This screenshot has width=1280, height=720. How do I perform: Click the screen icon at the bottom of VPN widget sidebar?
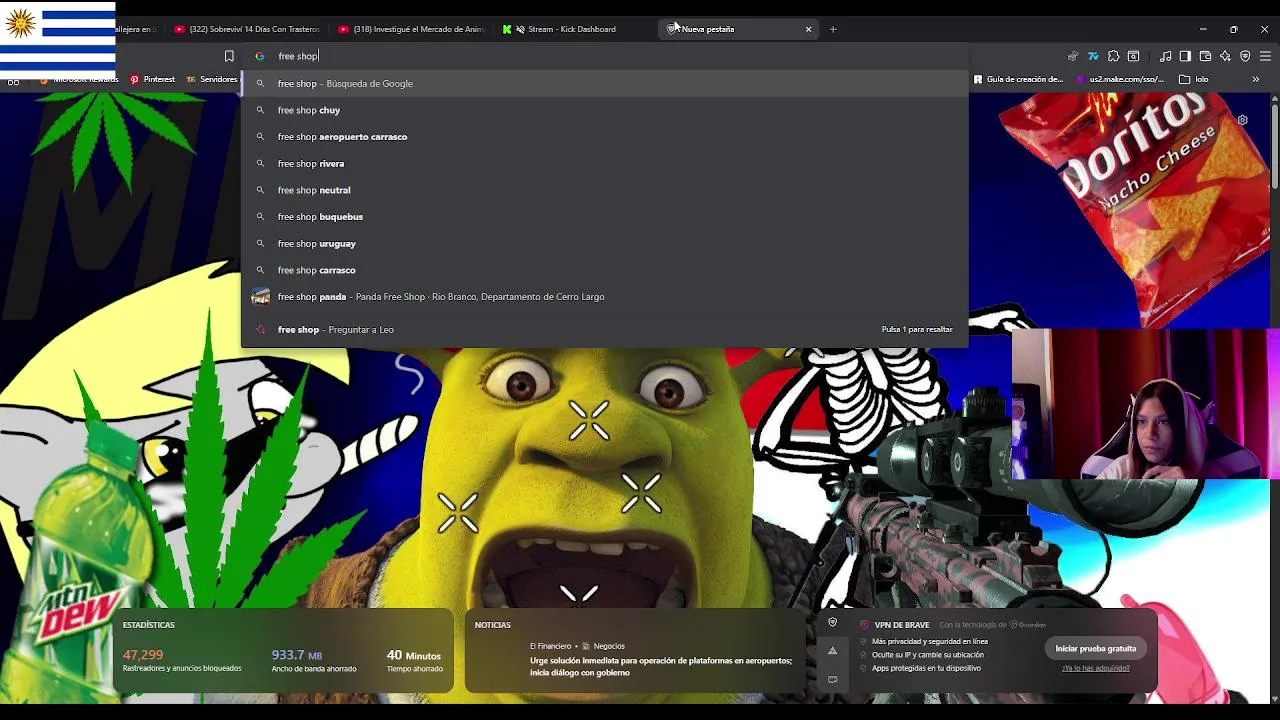(x=832, y=679)
